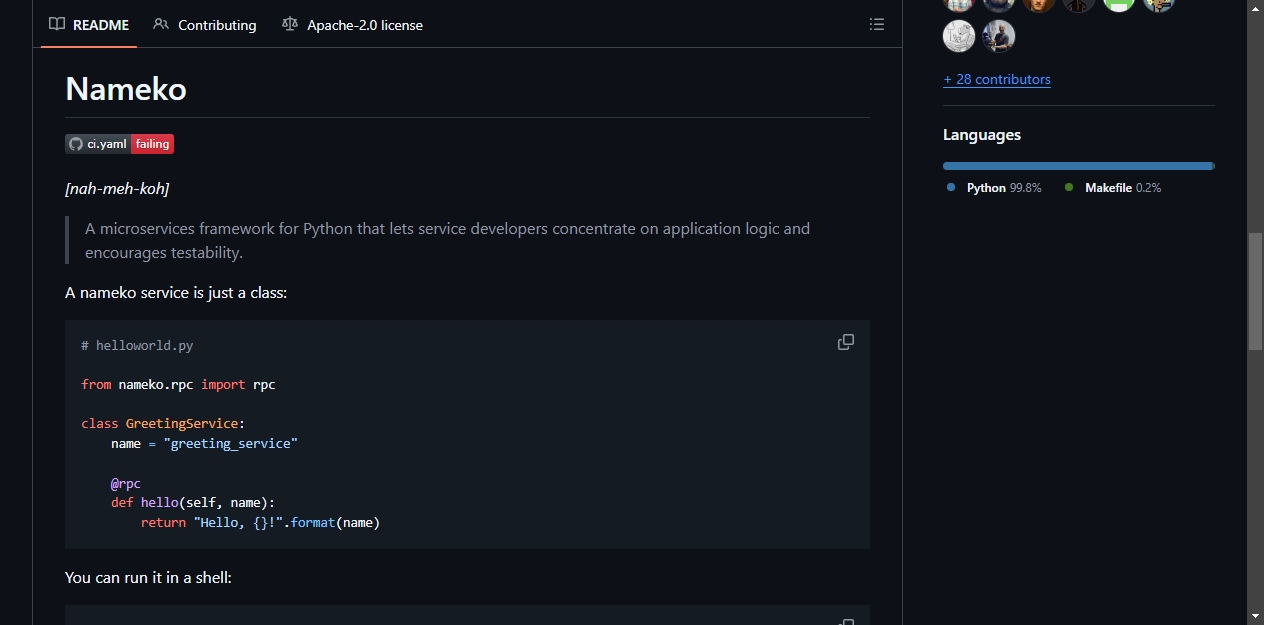Viewport: 1264px width, 625px height.
Task: Click the scrollbar up arrow
Action: tap(1256, 8)
